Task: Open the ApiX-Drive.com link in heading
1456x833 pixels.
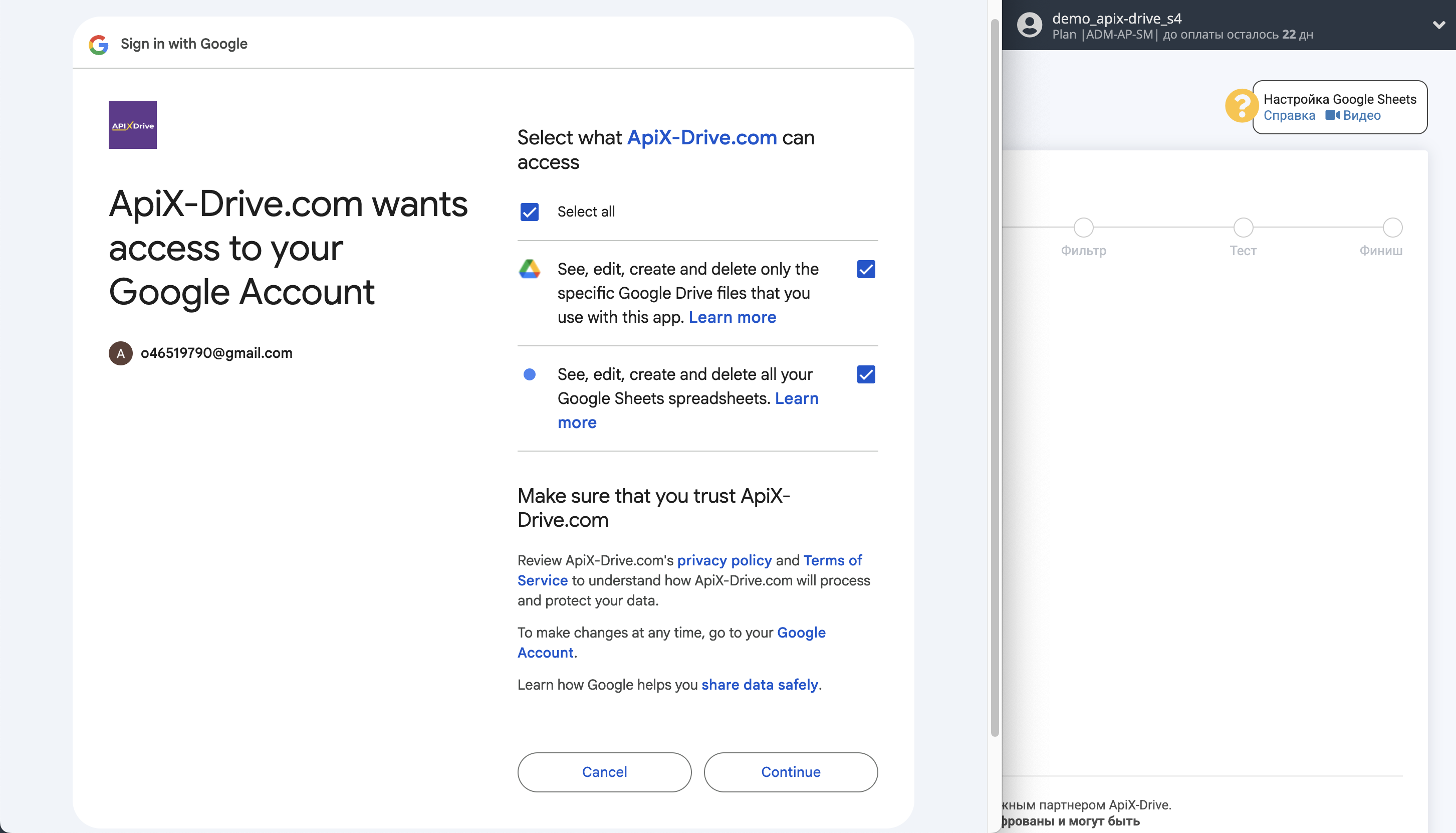Action: coord(701,137)
